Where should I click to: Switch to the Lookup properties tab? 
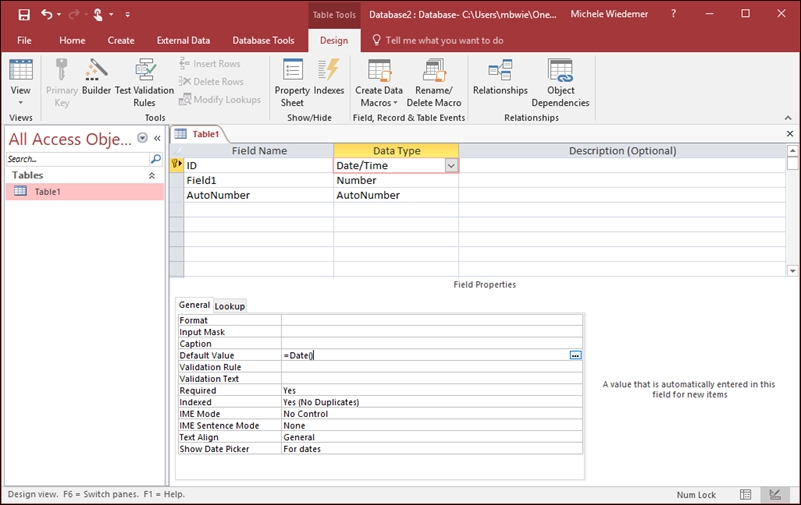(229, 306)
